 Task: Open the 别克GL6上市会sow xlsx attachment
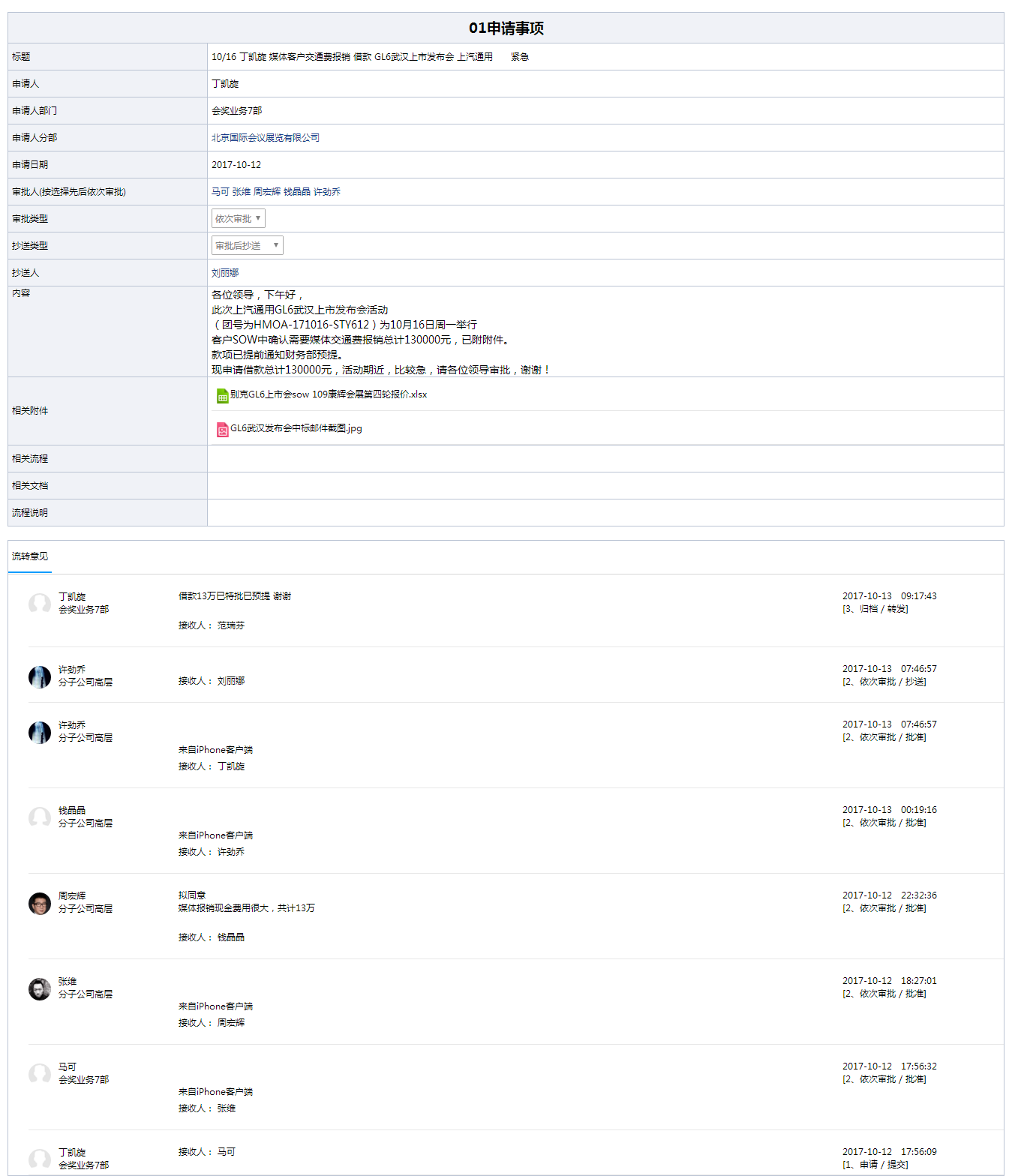328,394
